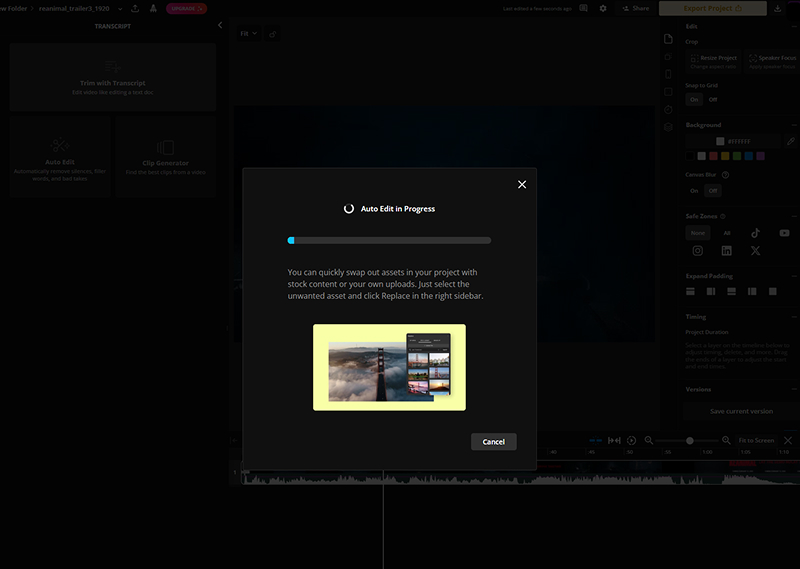This screenshot has height=569, width=800.
Task: Select YouTube safe zone icon
Action: (784, 233)
